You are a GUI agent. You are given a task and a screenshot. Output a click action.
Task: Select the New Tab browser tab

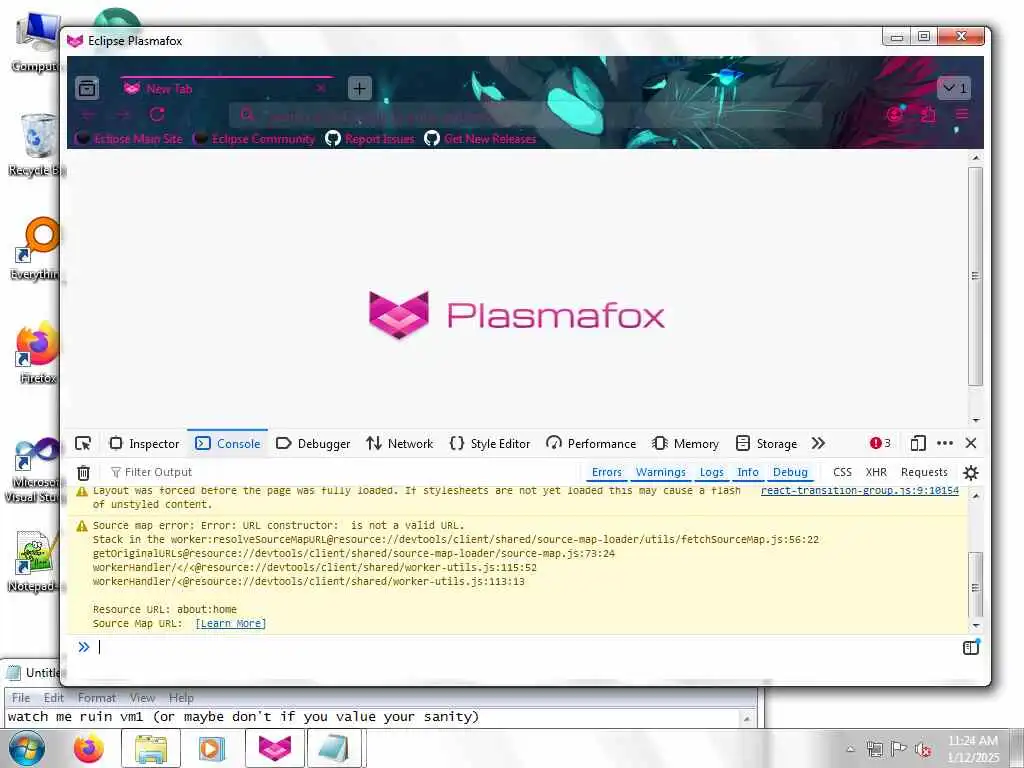[226, 88]
